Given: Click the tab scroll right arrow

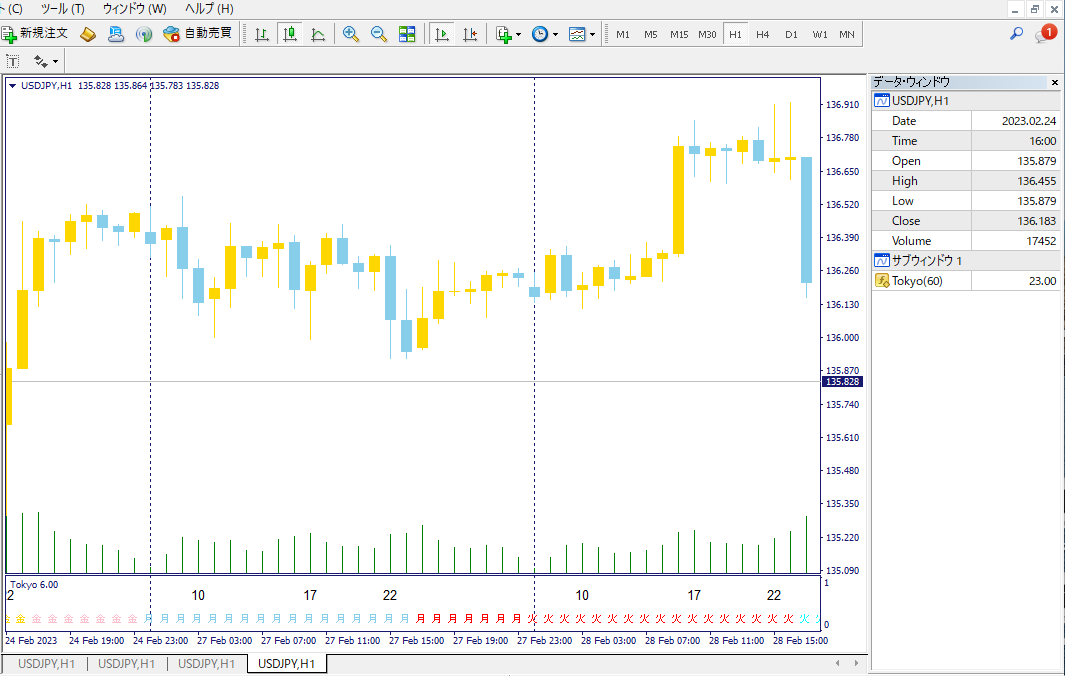Looking at the screenshot, I should click(x=856, y=663).
